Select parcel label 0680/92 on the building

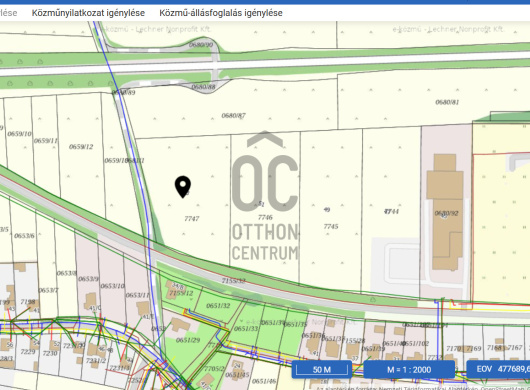(447, 213)
